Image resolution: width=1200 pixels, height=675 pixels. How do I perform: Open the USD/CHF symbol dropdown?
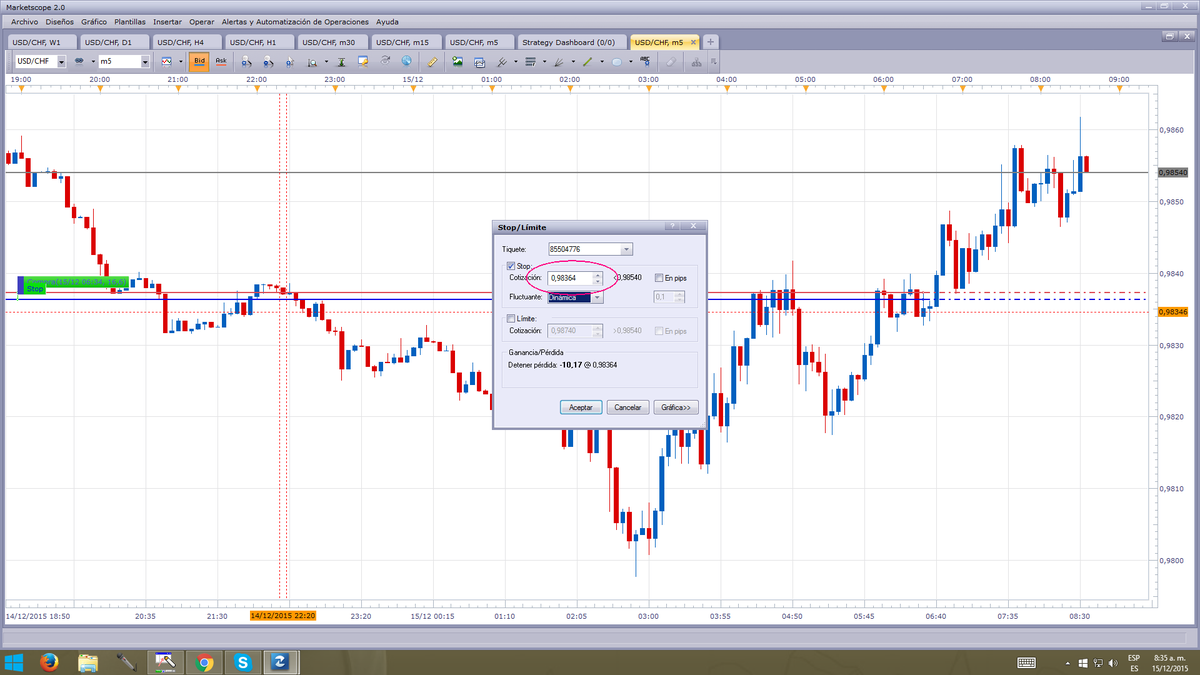pos(61,61)
